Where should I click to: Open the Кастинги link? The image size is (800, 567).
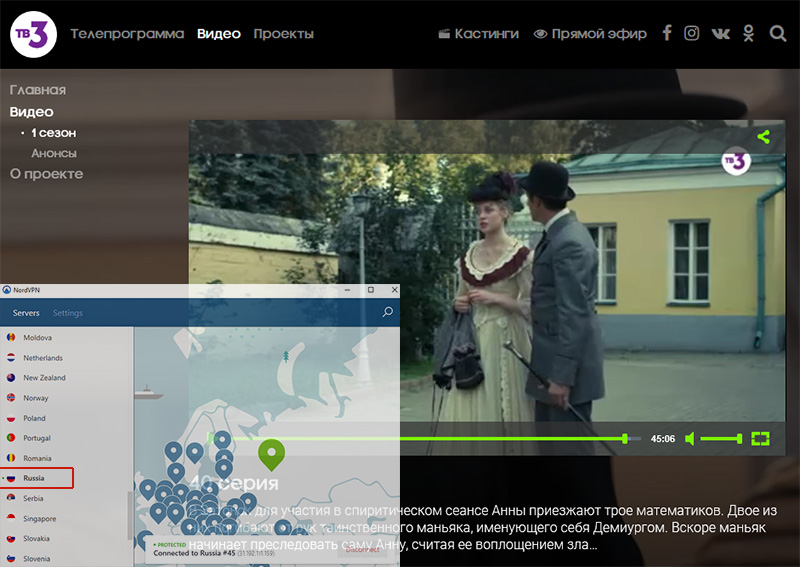479,34
